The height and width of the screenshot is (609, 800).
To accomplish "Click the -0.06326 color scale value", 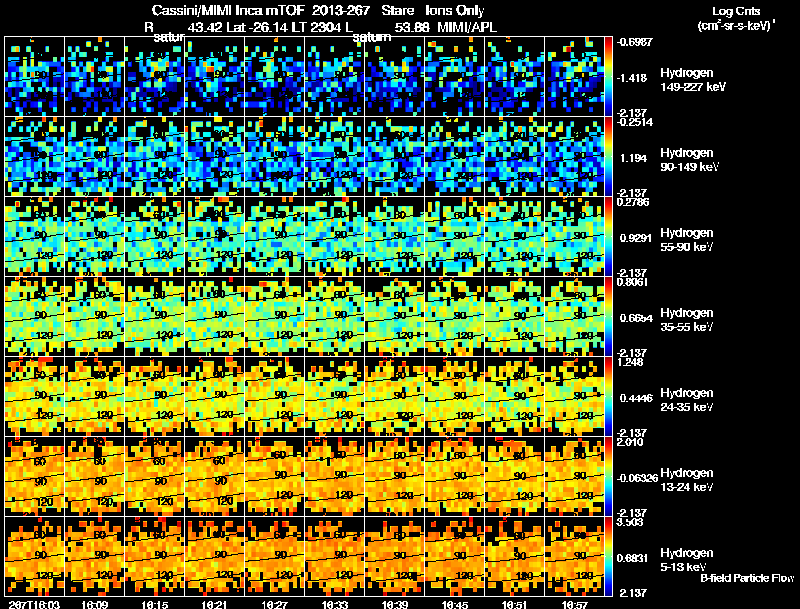I will point(637,478).
